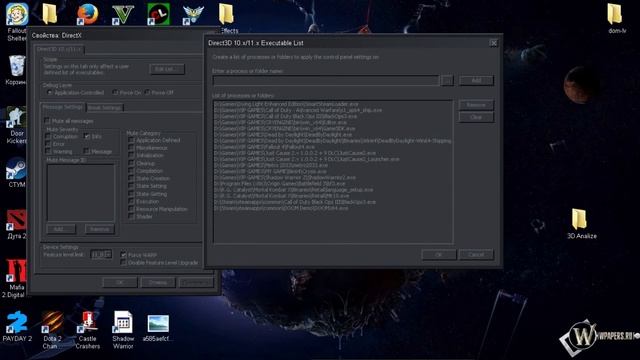640x360 pixels.
Task: Select the DOOM Demo executable row
Action: click(x=281, y=208)
